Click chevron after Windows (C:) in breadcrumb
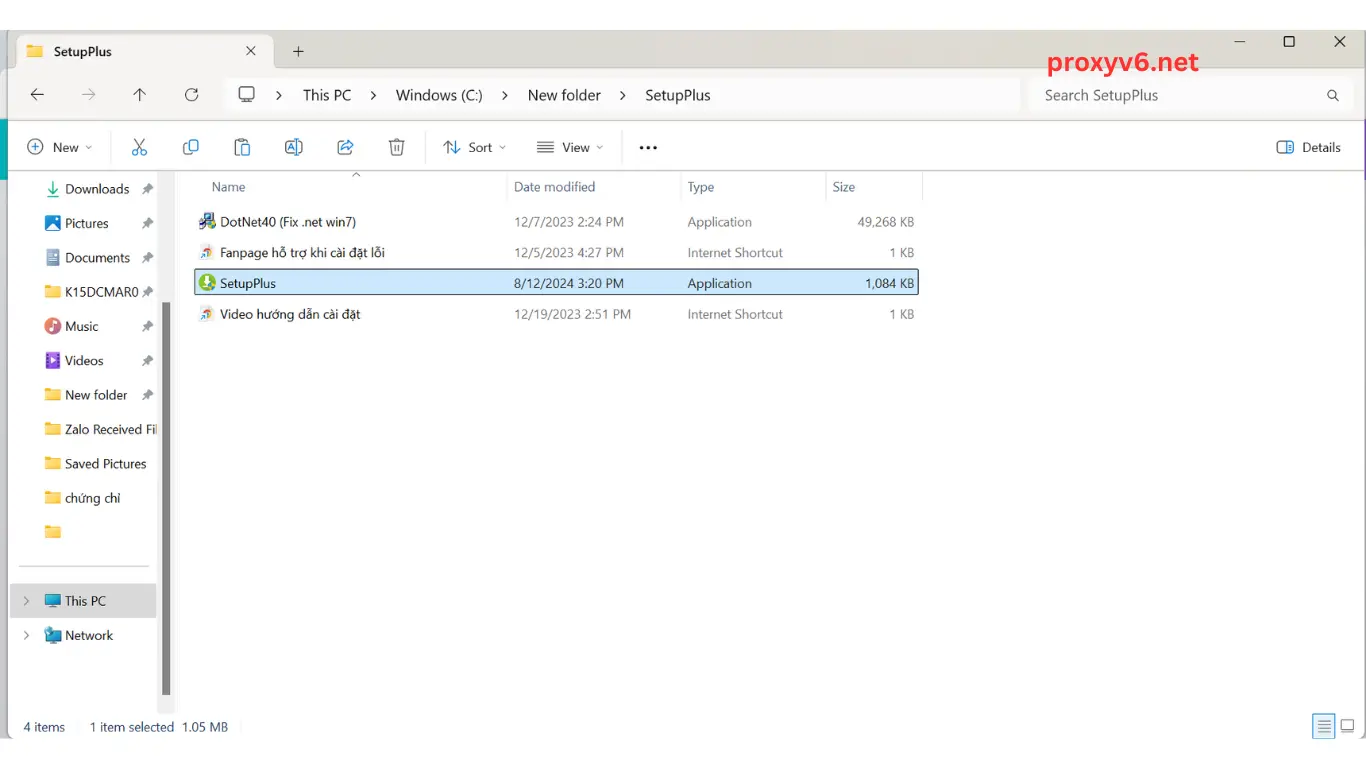Screen dimensions: 1366x768 click(505, 96)
